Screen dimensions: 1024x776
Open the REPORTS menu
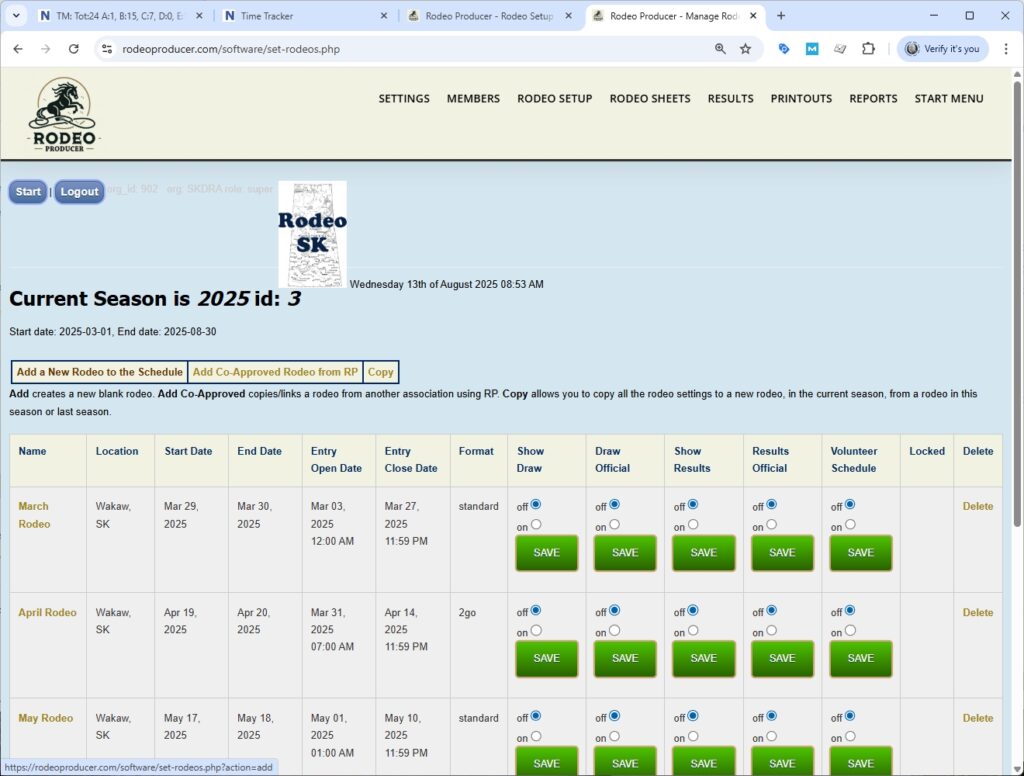pyautogui.click(x=873, y=98)
